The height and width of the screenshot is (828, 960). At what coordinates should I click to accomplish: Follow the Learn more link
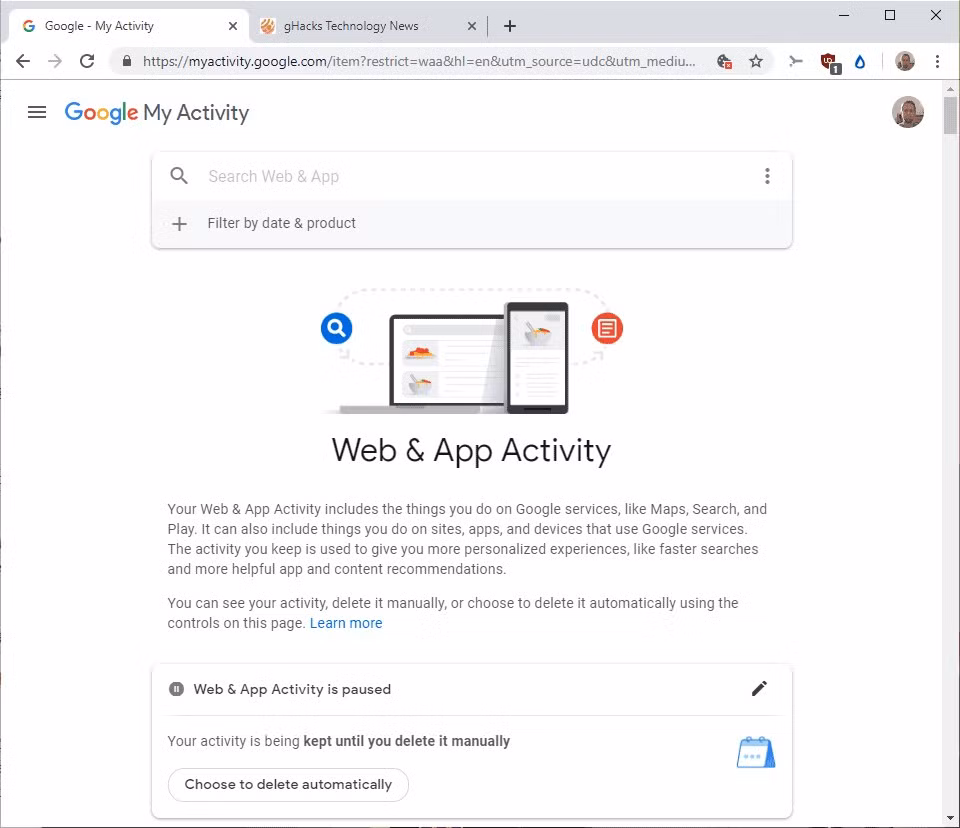346,623
